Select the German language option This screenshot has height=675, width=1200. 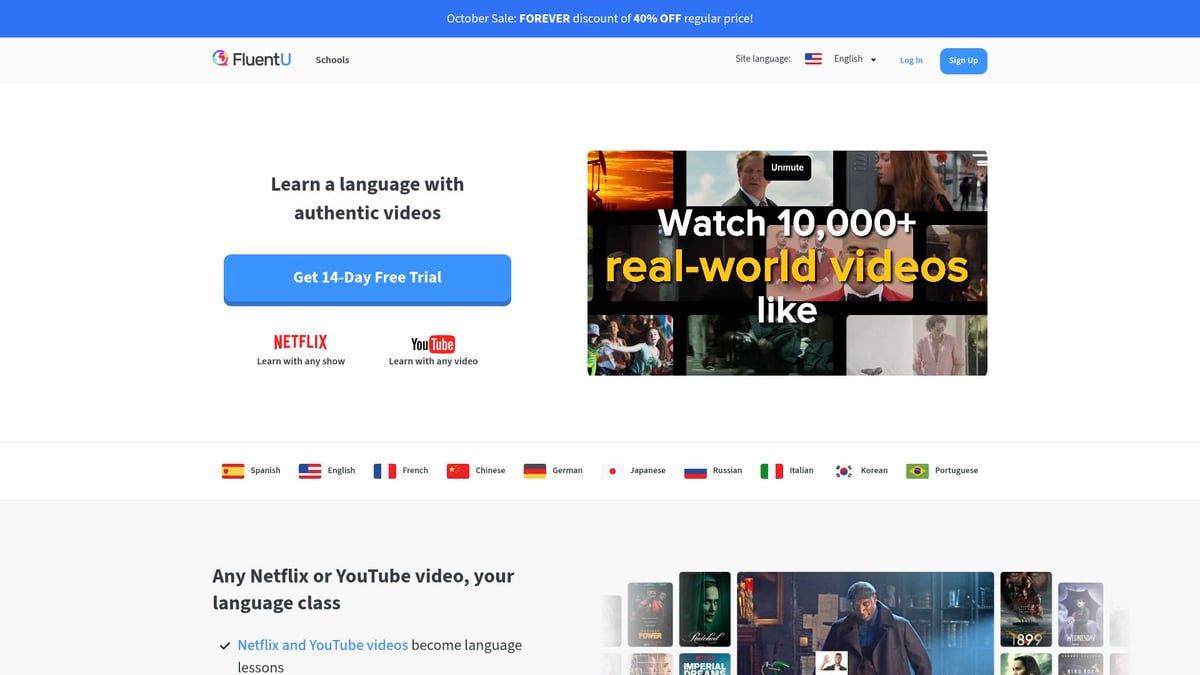[x=536, y=469]
